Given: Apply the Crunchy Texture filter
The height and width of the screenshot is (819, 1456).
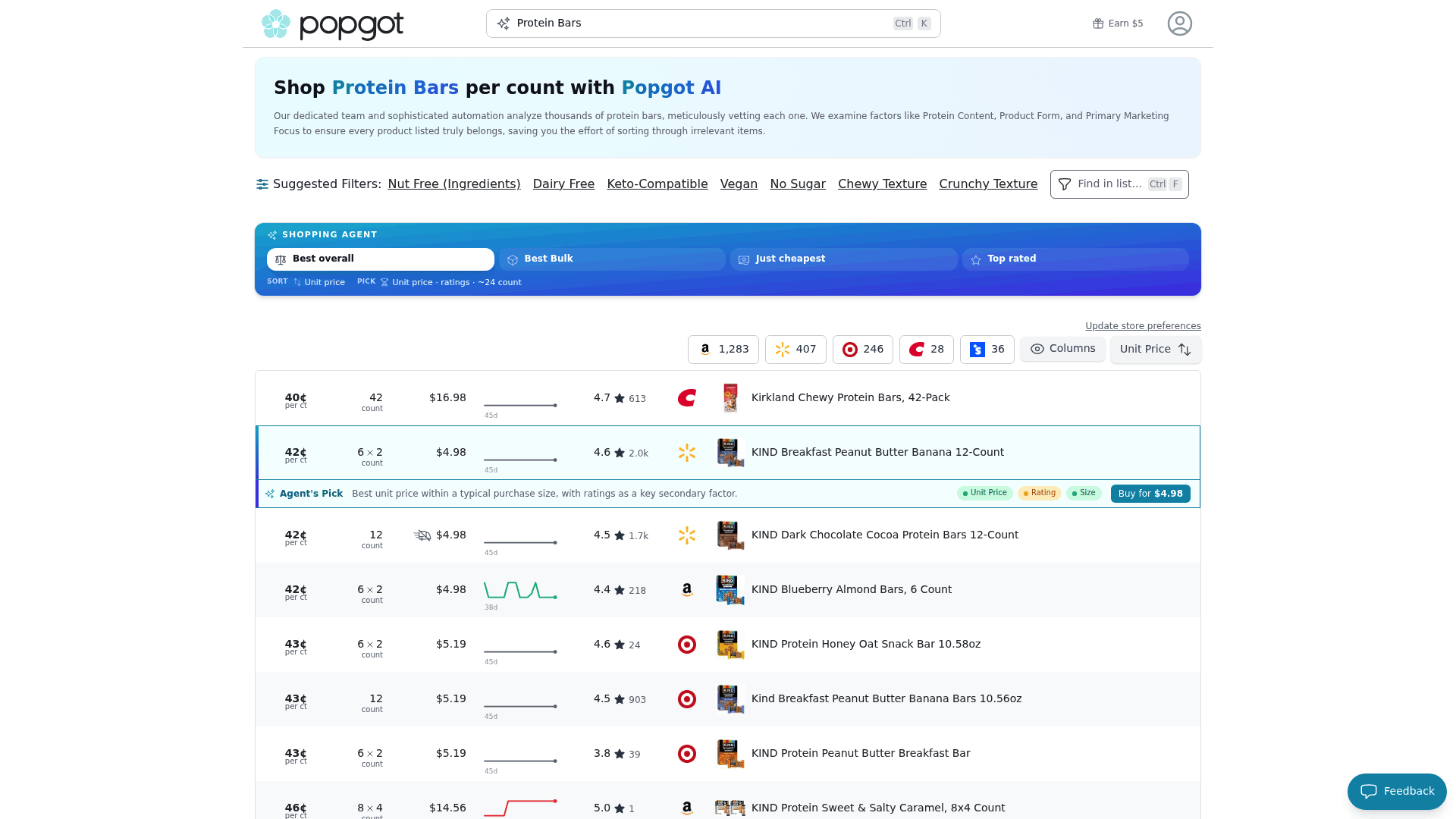Looking at the screenshot, I should click(x=988, y=184).
